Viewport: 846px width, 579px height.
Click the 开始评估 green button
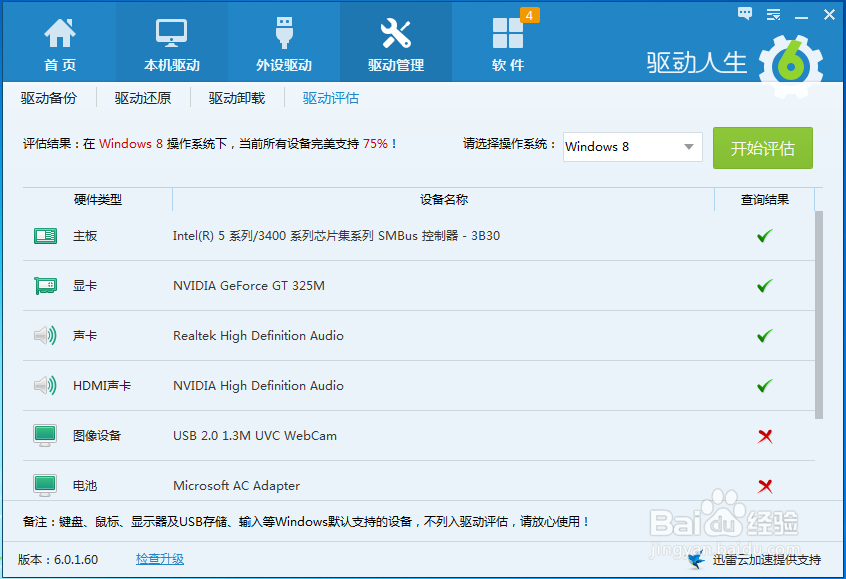[x=762, y=148]
